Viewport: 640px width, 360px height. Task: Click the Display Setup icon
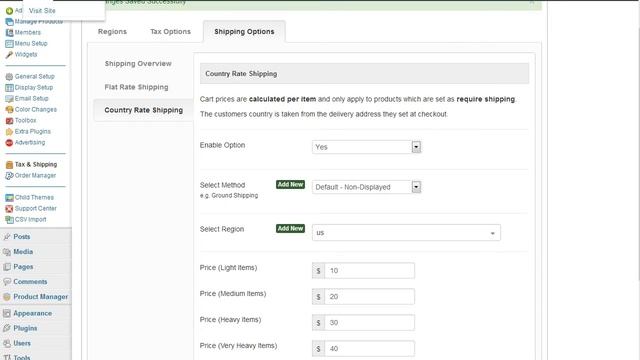[9, 88]
